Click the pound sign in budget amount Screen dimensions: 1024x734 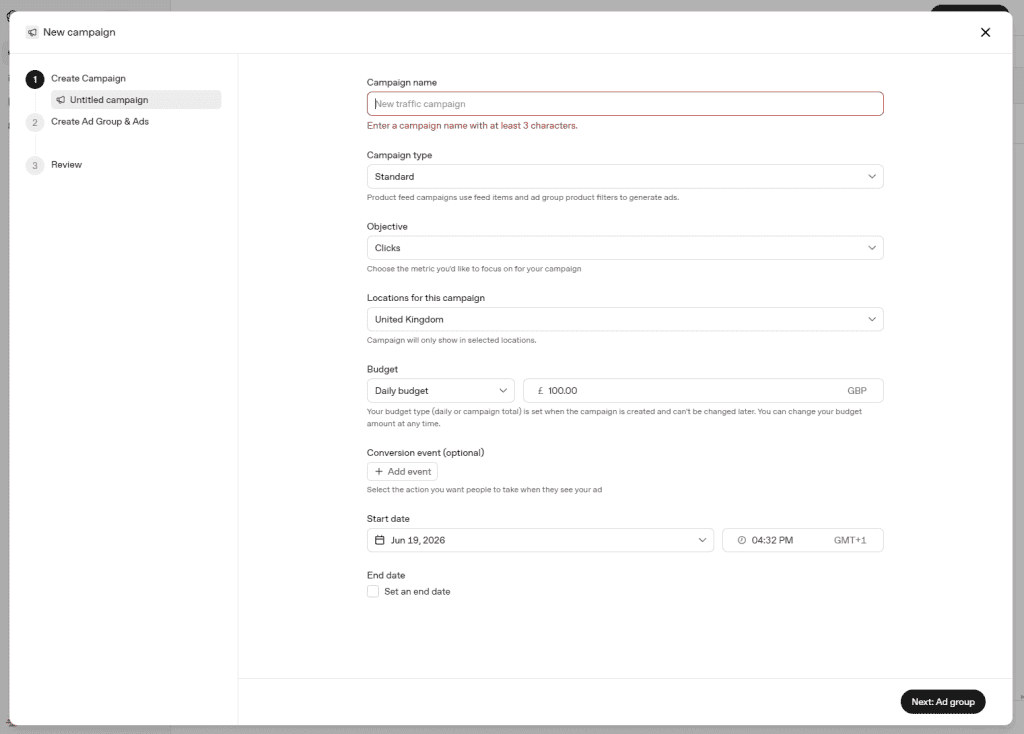(x=540, y=391)
